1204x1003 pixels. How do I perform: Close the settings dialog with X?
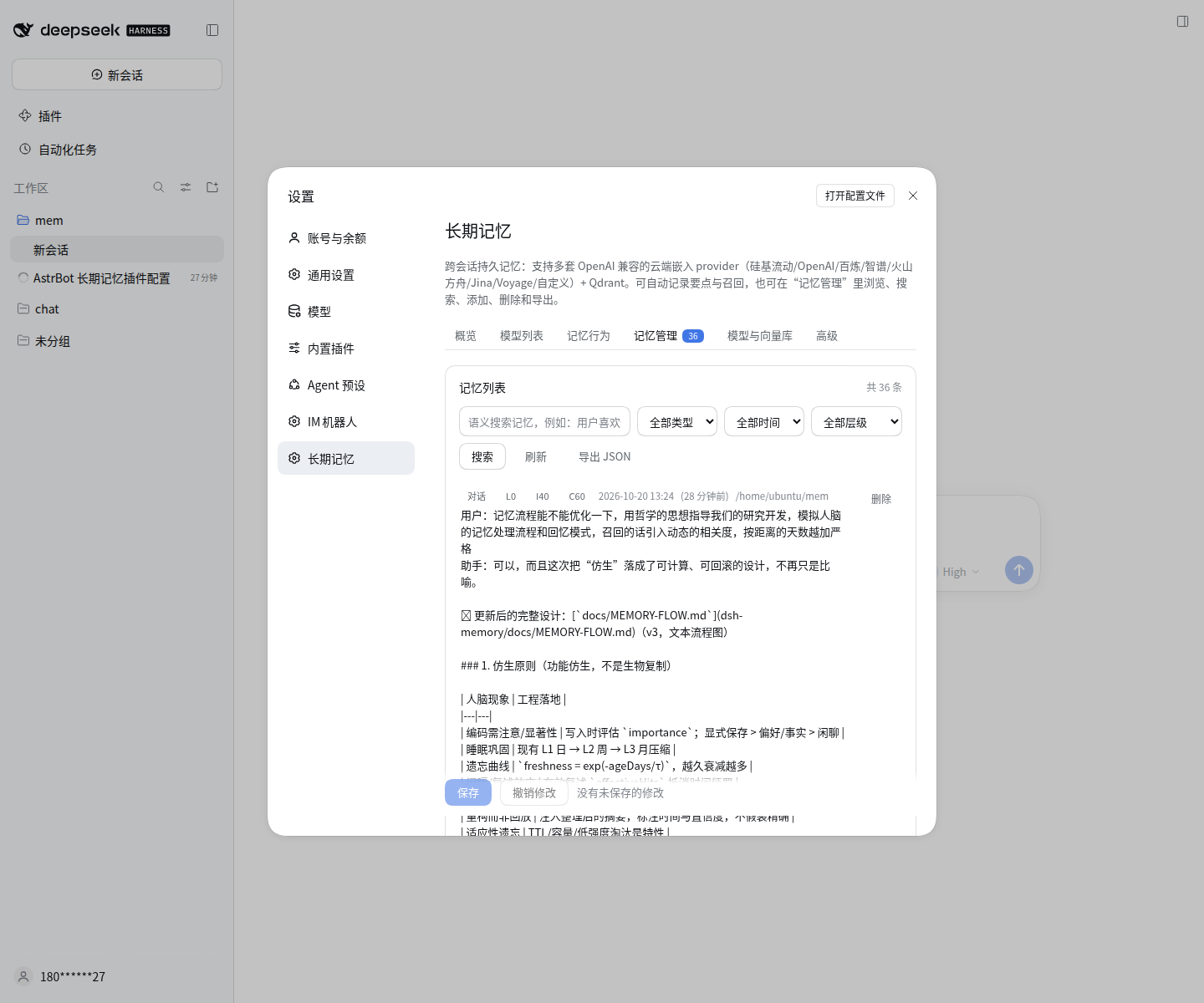913,196
